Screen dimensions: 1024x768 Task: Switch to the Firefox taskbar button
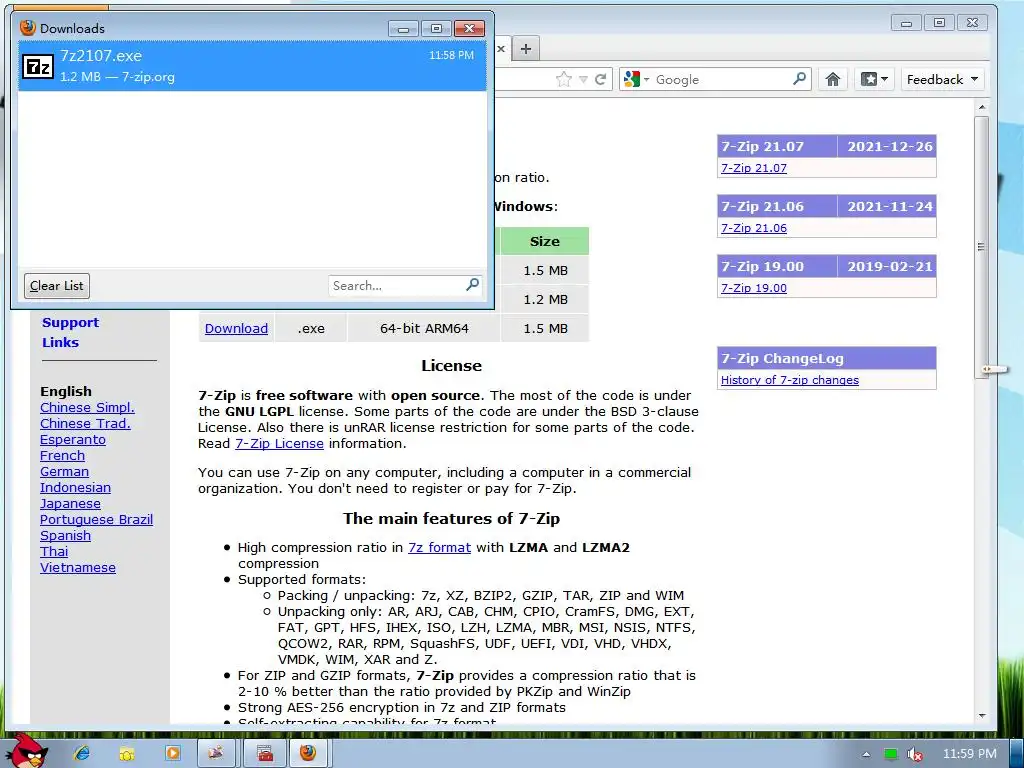coord(308,753)
